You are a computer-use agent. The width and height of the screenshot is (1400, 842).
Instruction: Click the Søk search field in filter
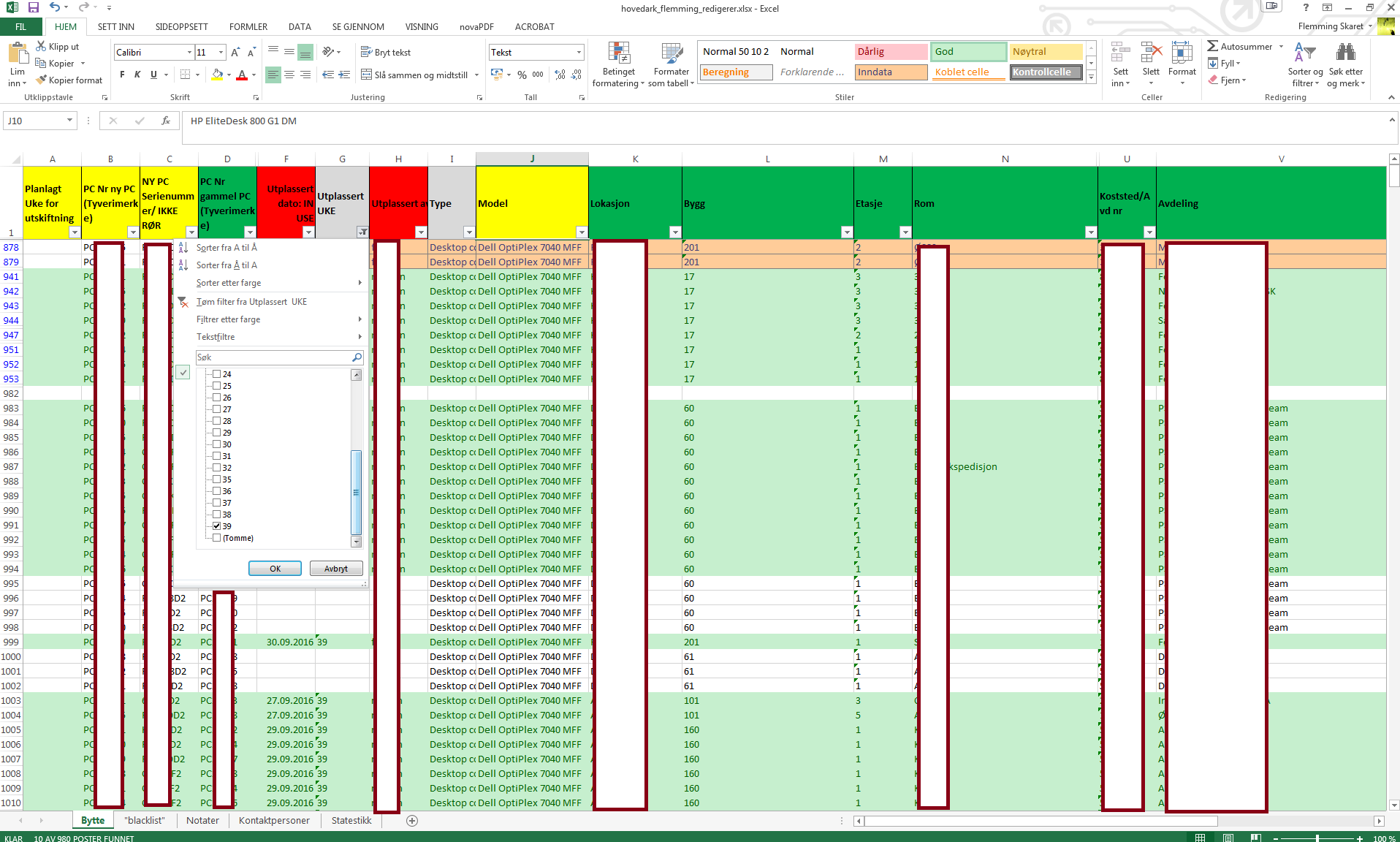[279, 357]
